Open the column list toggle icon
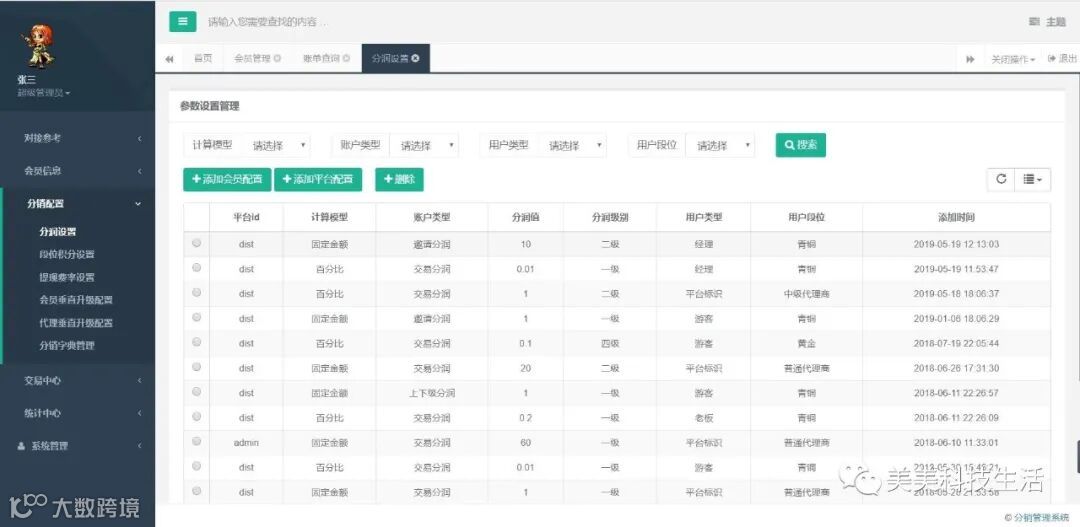Image resolution: width=1080 pixels, height=527 pixels. (x=1032, y=179)
